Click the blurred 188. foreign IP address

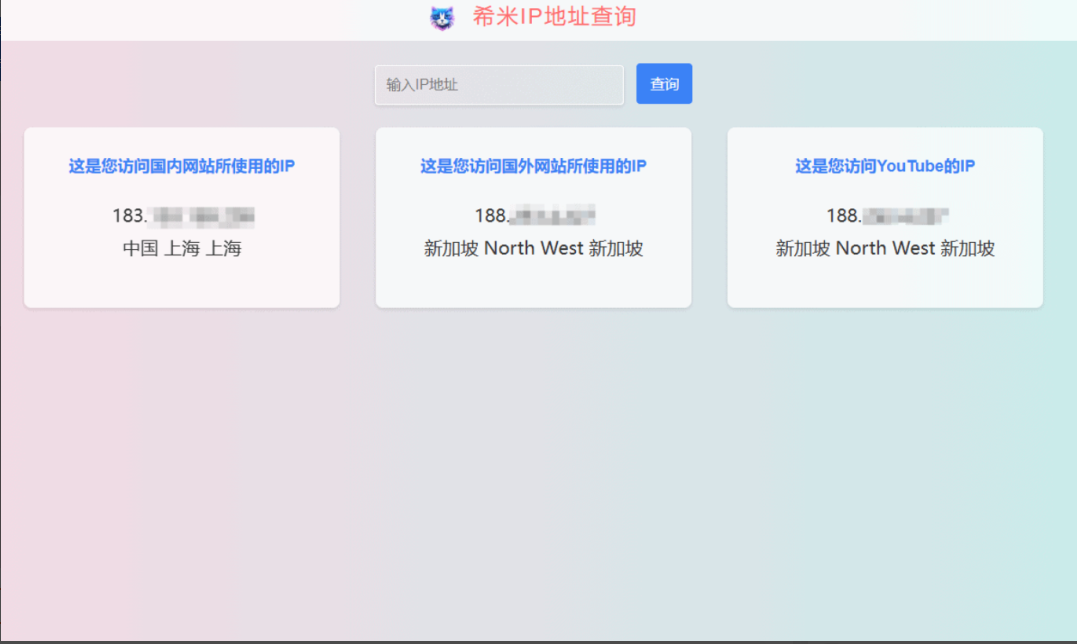coord(535,216)
